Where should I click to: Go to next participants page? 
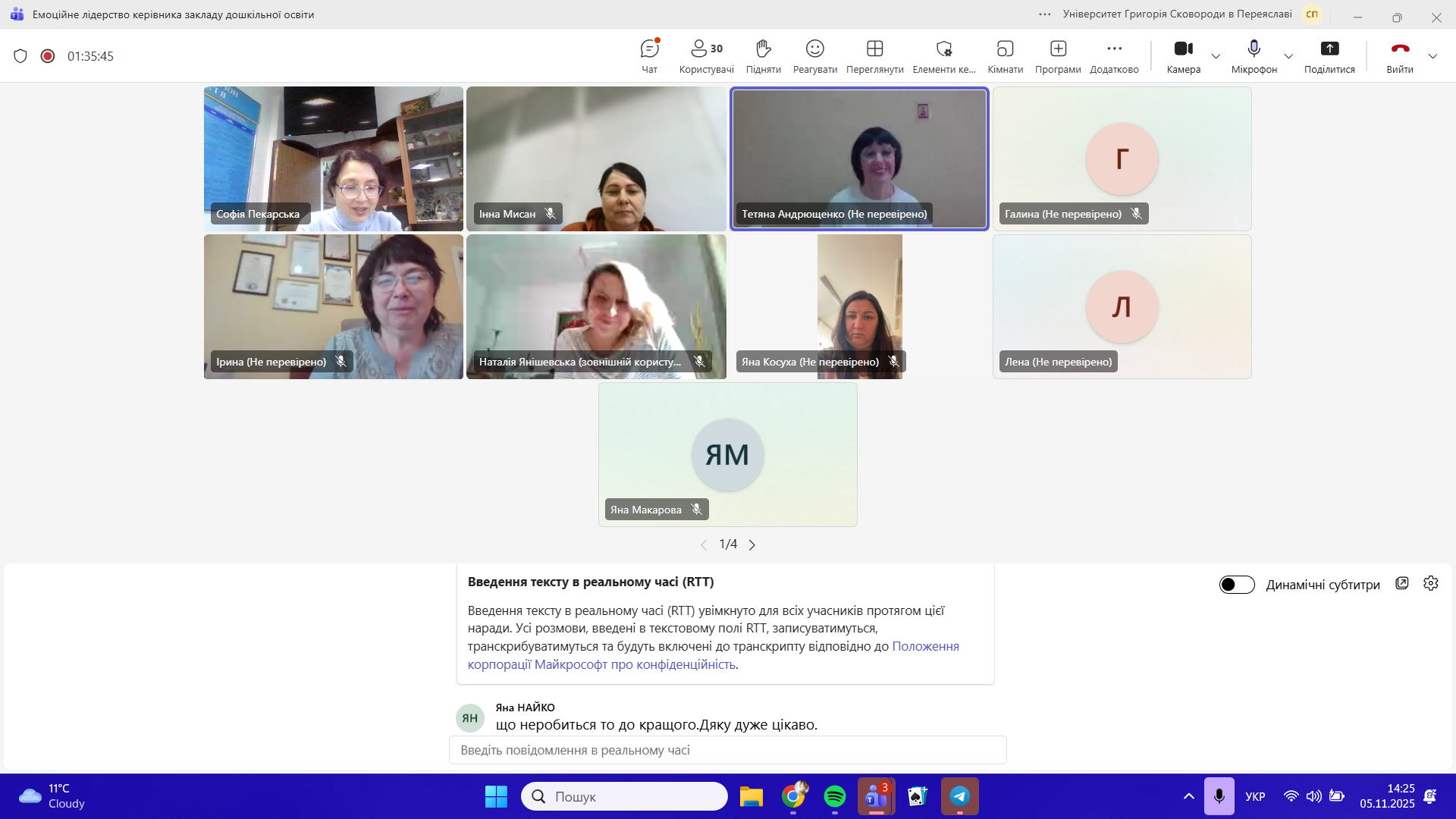tap(752, 545)
